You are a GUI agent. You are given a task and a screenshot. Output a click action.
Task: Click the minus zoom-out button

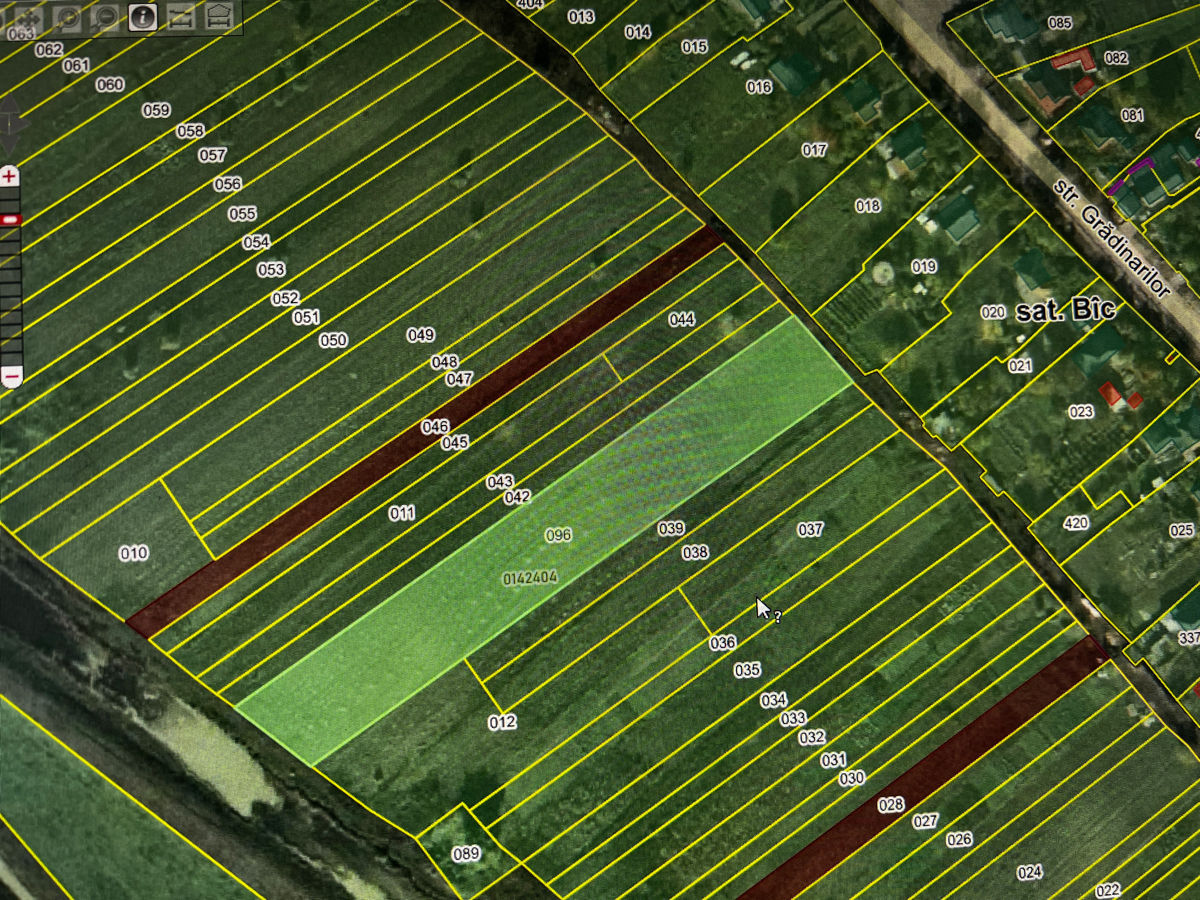click(x=11, y=377)
